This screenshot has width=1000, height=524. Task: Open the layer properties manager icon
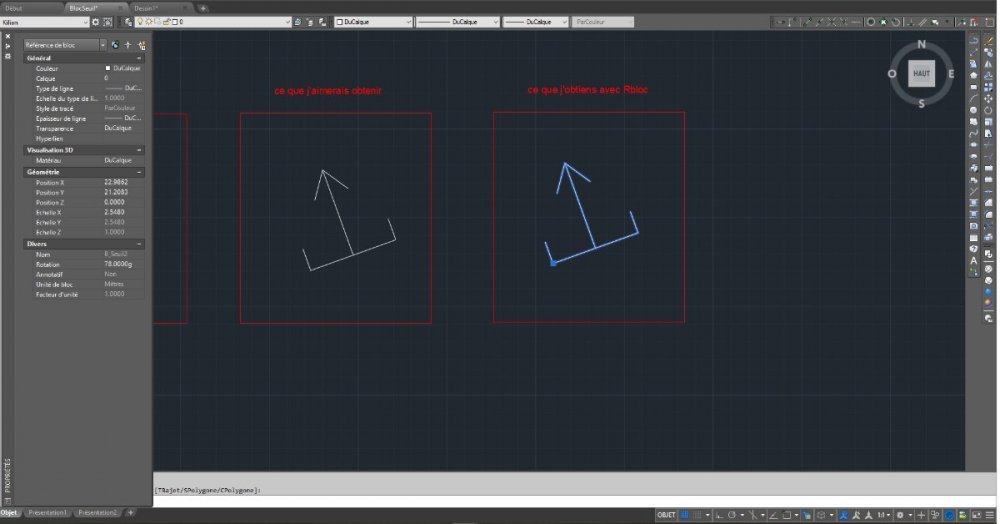pos(128,22)
